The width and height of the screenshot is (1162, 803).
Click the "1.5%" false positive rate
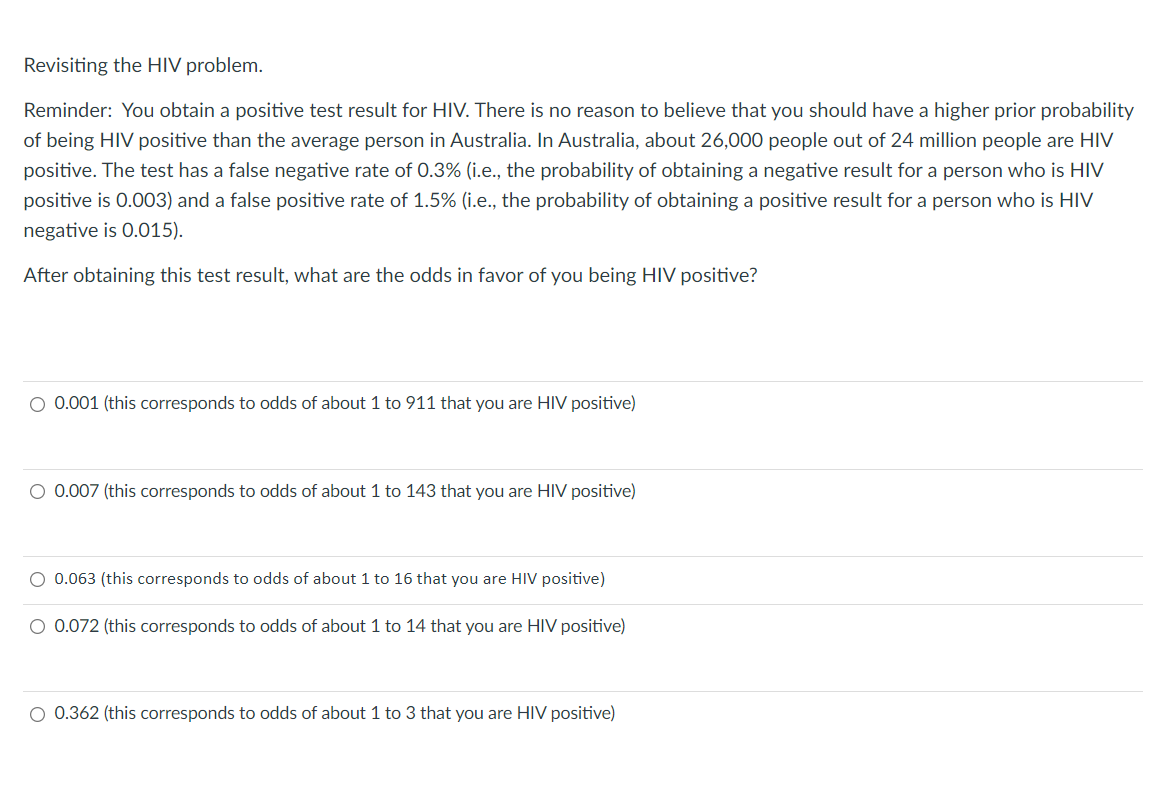[x=434, y=201]
